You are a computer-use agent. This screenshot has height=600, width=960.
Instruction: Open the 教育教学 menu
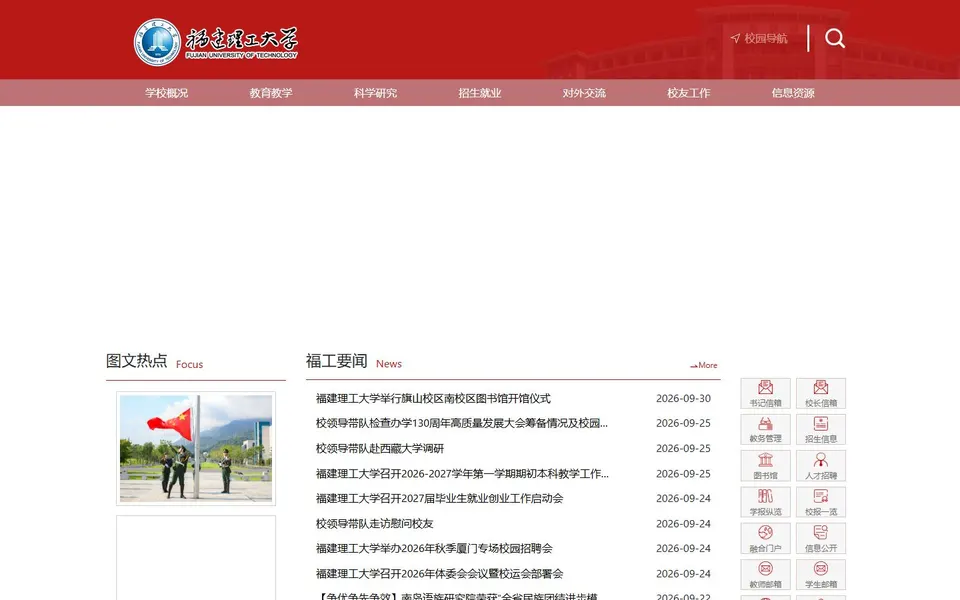click(271, 93)
